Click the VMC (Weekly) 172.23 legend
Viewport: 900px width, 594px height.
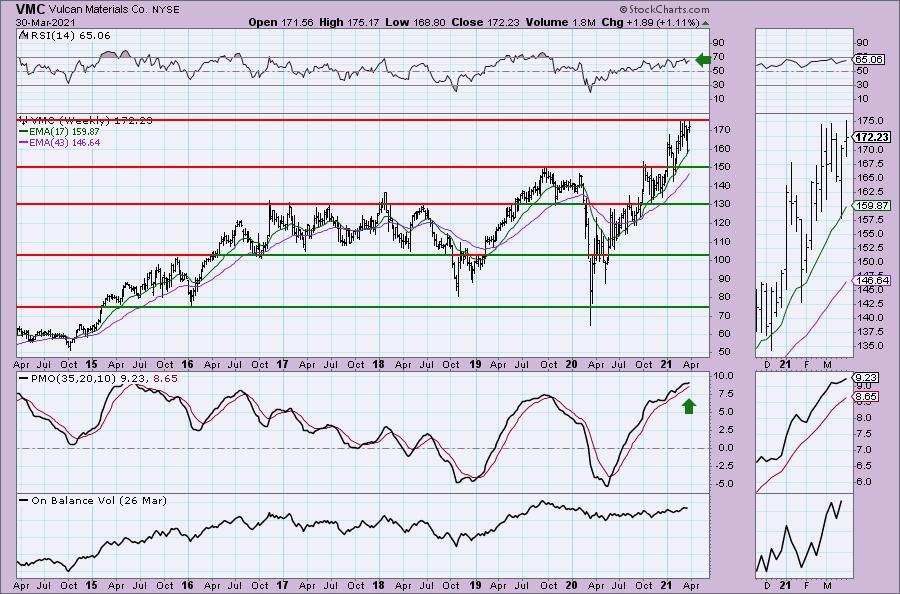[87, 121]
